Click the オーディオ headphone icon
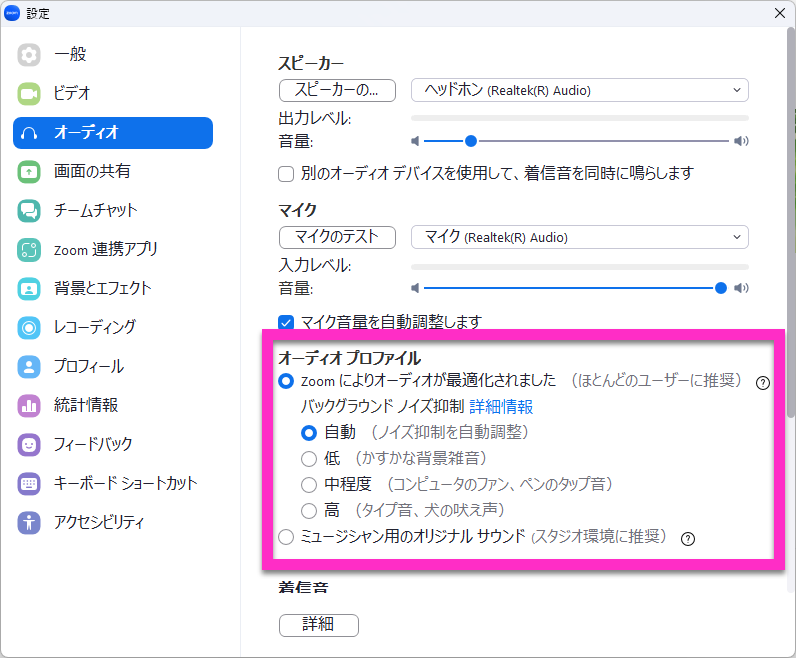The height and width of the screenshot is (658, 796). 29,133
